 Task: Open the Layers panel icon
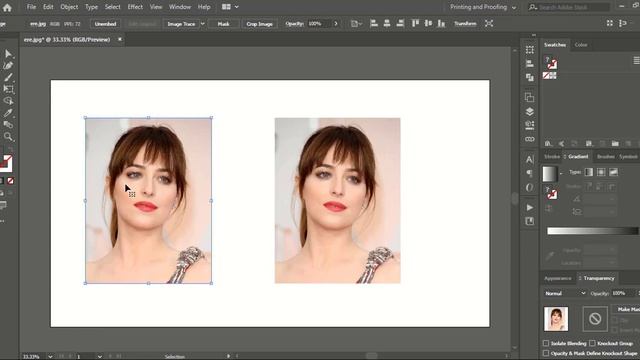(529, 111)
